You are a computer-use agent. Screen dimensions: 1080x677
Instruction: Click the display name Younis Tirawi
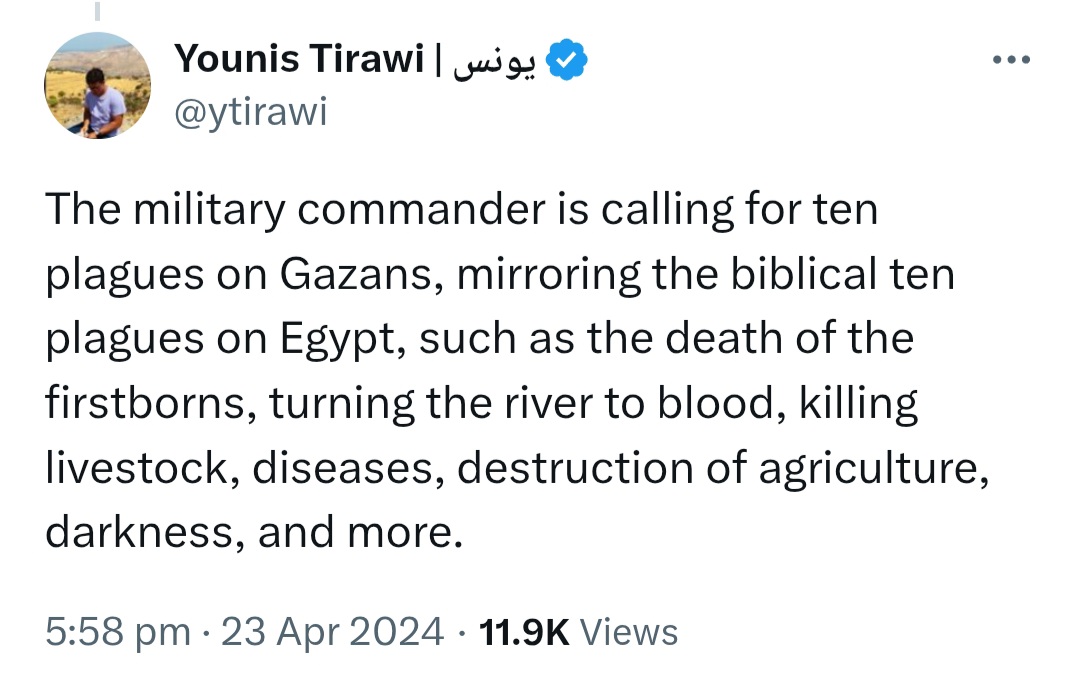(x=298, y=58)
